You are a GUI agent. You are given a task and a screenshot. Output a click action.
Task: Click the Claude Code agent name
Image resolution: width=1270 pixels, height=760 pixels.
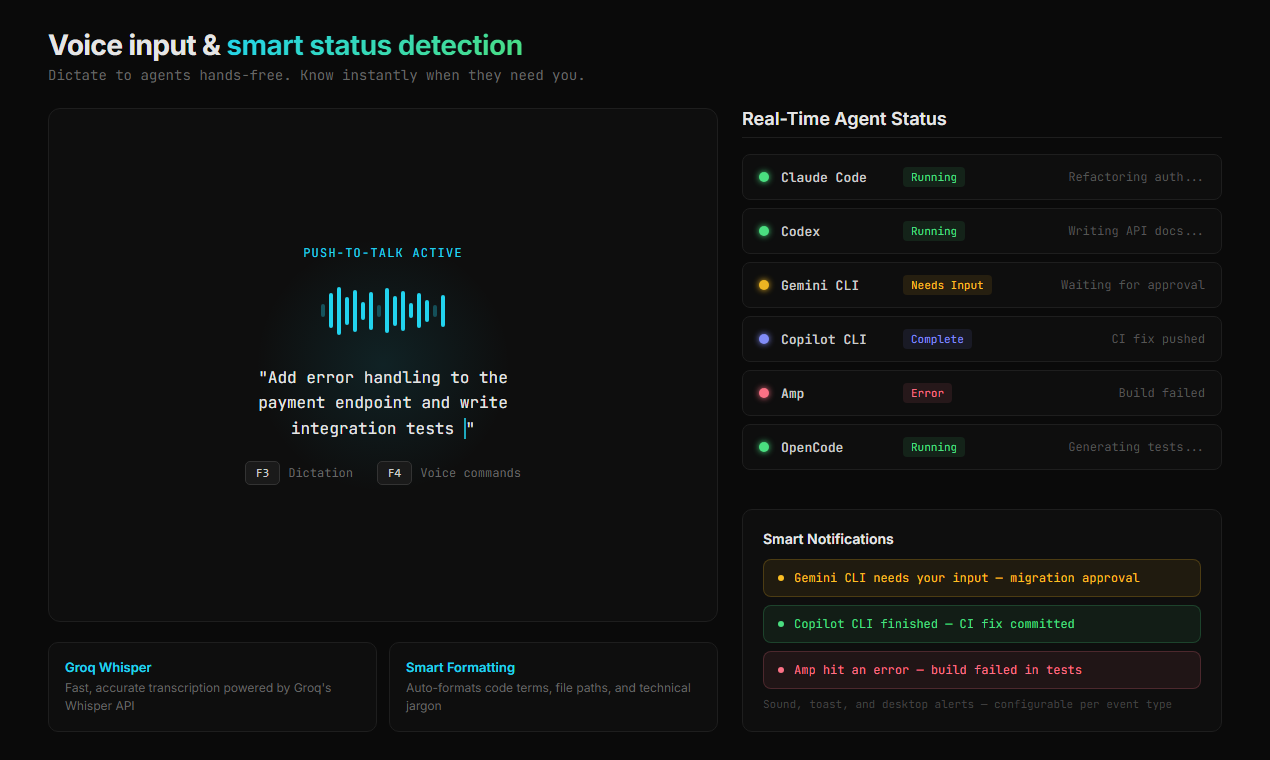pyautogui.click(x=824, y=177)
